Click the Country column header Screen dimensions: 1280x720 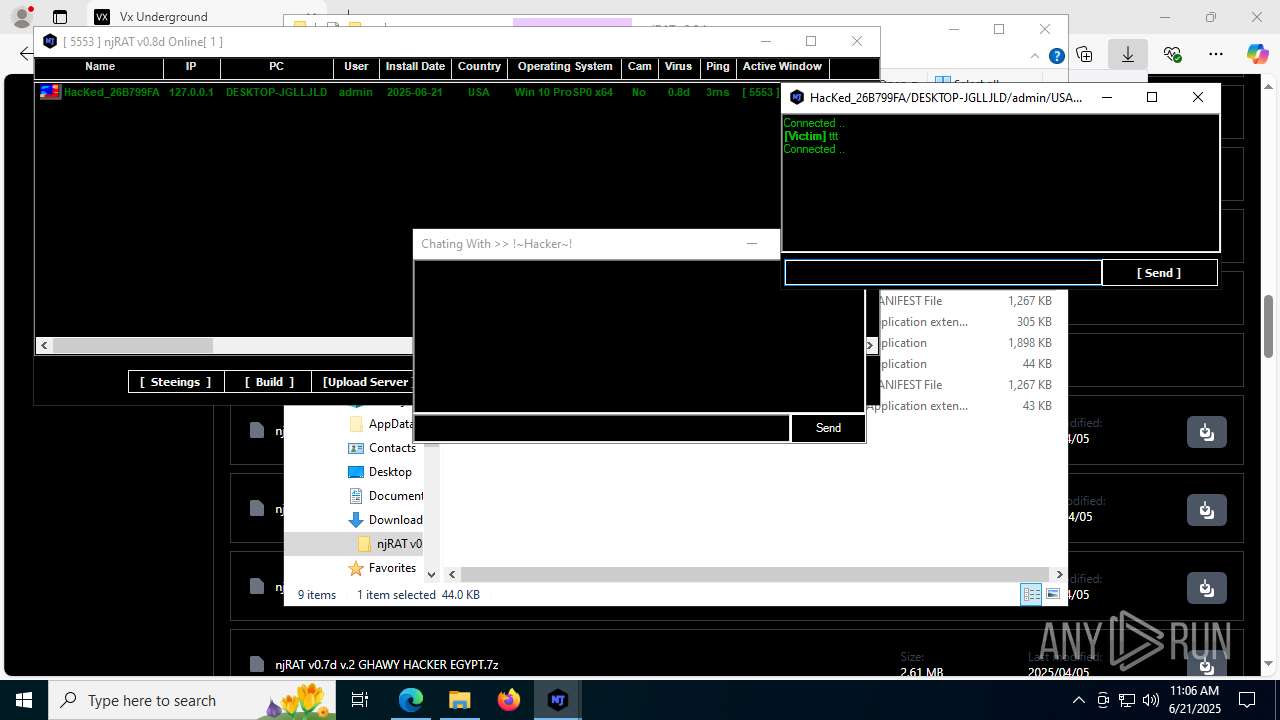[x=479, y=67]
